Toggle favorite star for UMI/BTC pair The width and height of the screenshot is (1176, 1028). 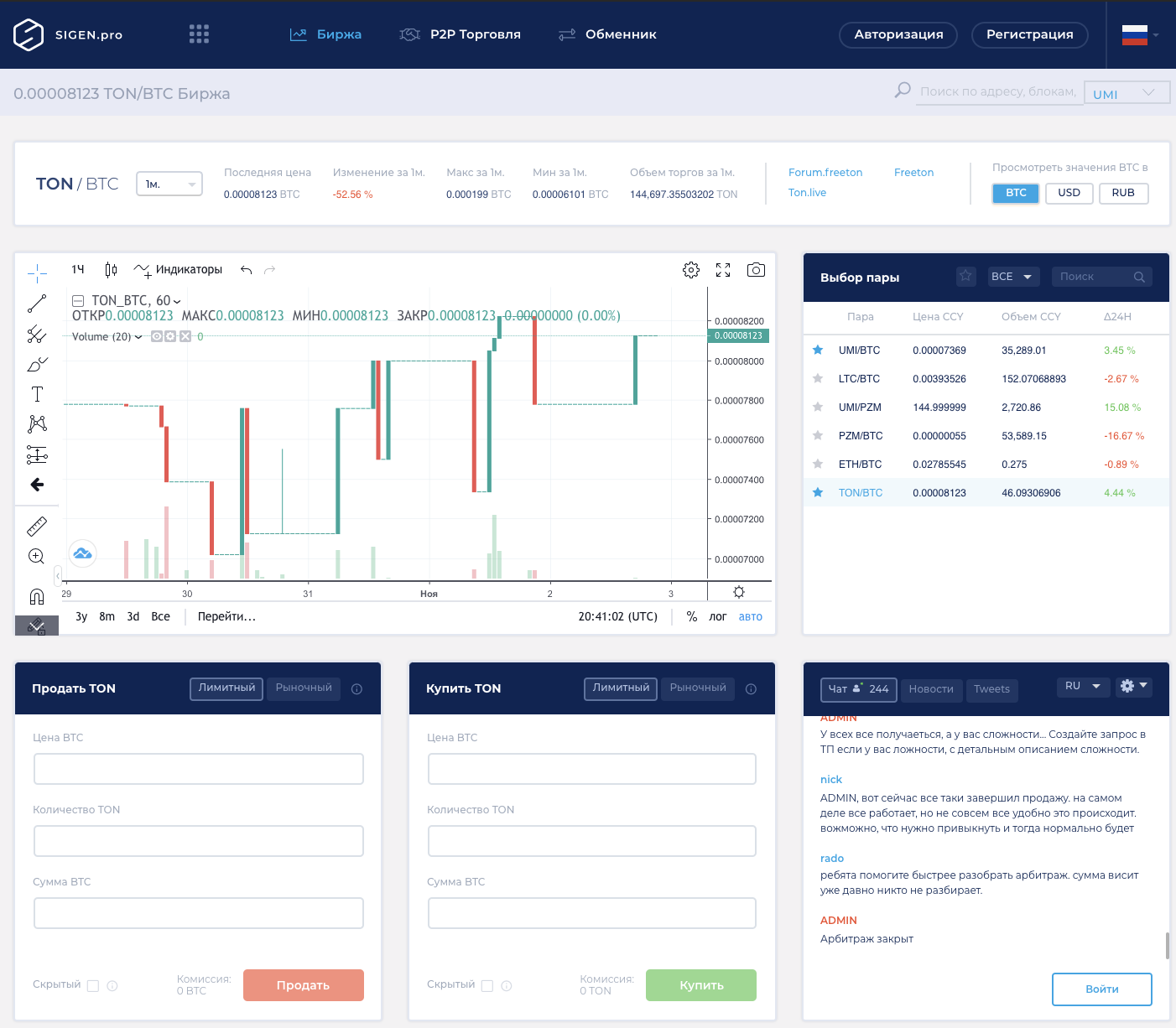pyautogui.click(x=818, y=350)
